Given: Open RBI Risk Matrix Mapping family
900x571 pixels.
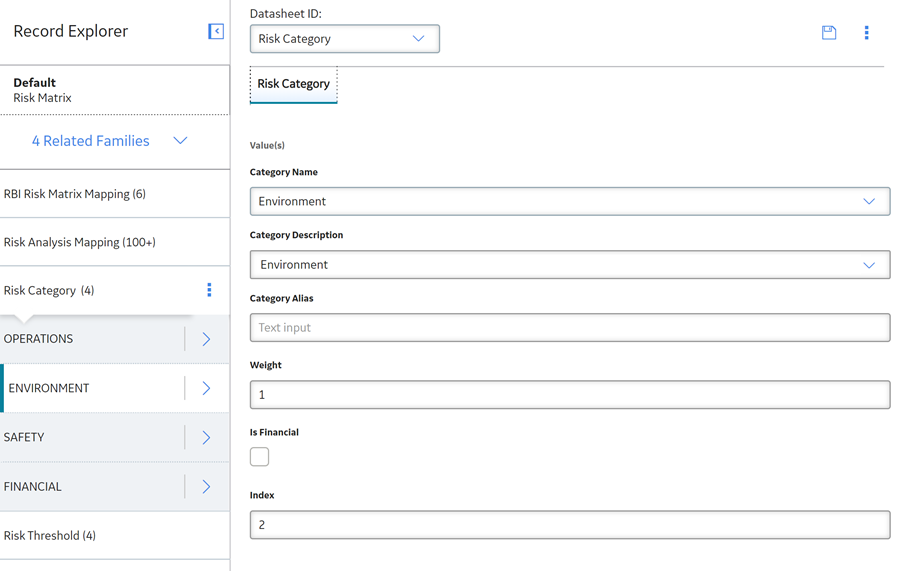Looking at the screenshot, I should click(115, 194).
